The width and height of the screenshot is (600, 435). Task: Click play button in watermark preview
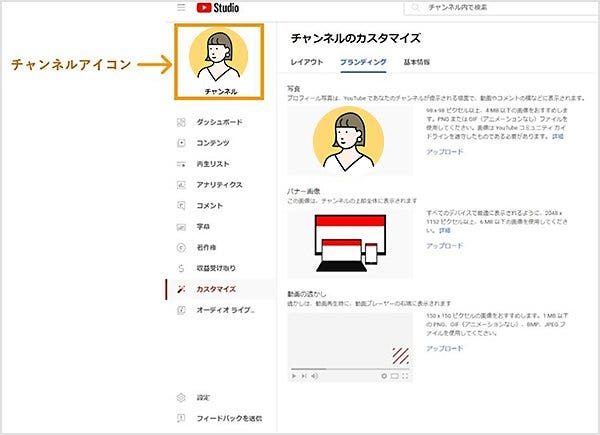(294, 376)
